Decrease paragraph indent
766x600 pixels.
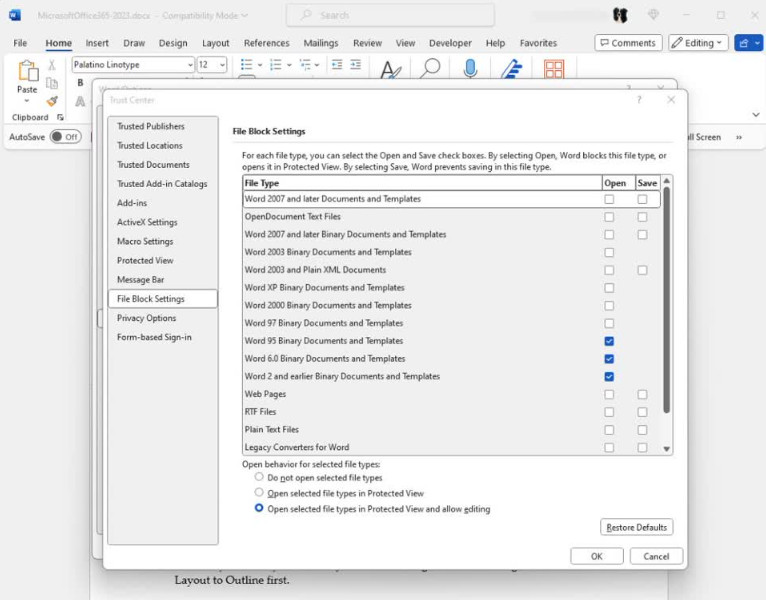click(x=337, y=64)
